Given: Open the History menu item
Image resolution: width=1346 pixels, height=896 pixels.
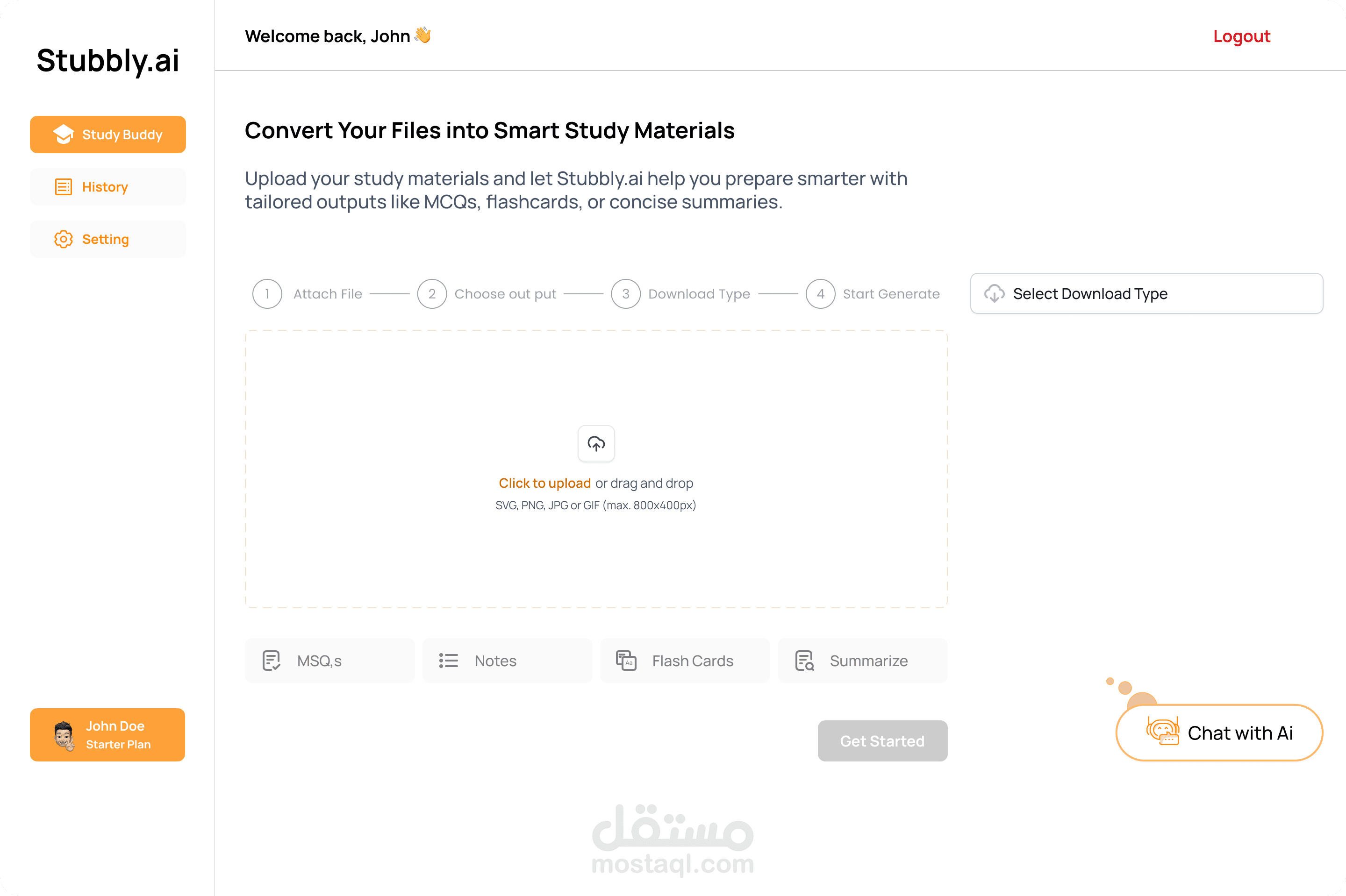Looking at the screenshot, I should tap(107, 187).
